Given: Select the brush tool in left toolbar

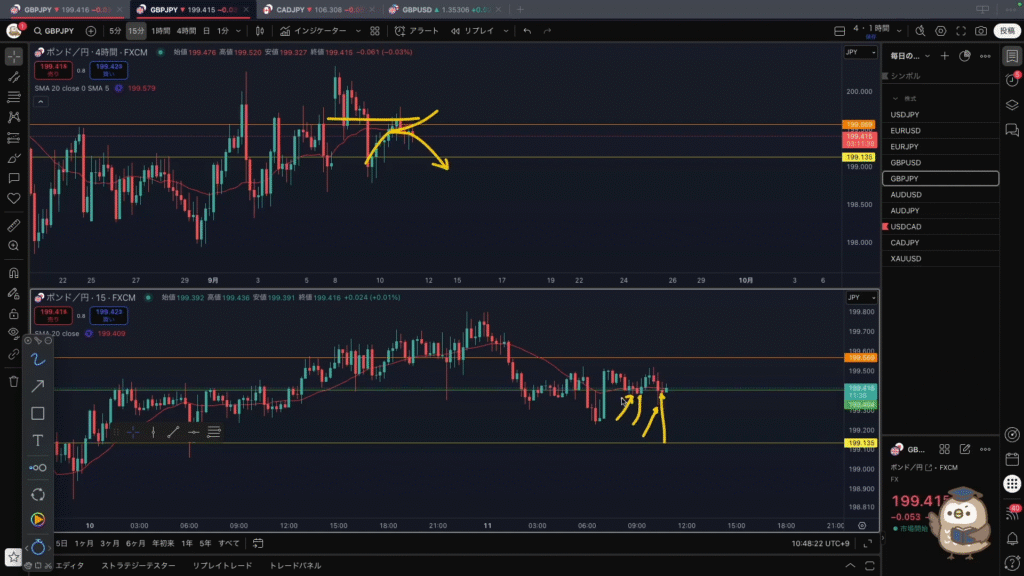Looking at the screenshot, I should [x=14, y=158].
